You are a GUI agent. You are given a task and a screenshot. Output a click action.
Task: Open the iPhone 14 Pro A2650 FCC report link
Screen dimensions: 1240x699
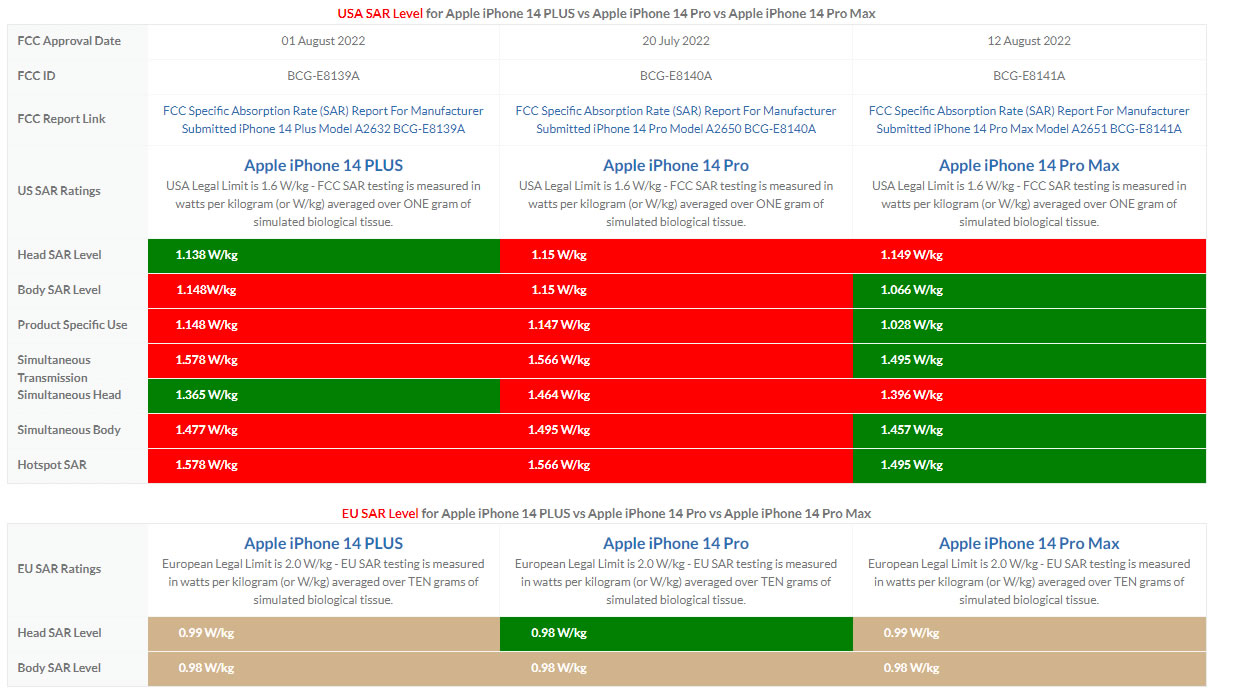(x=675, y=120)
